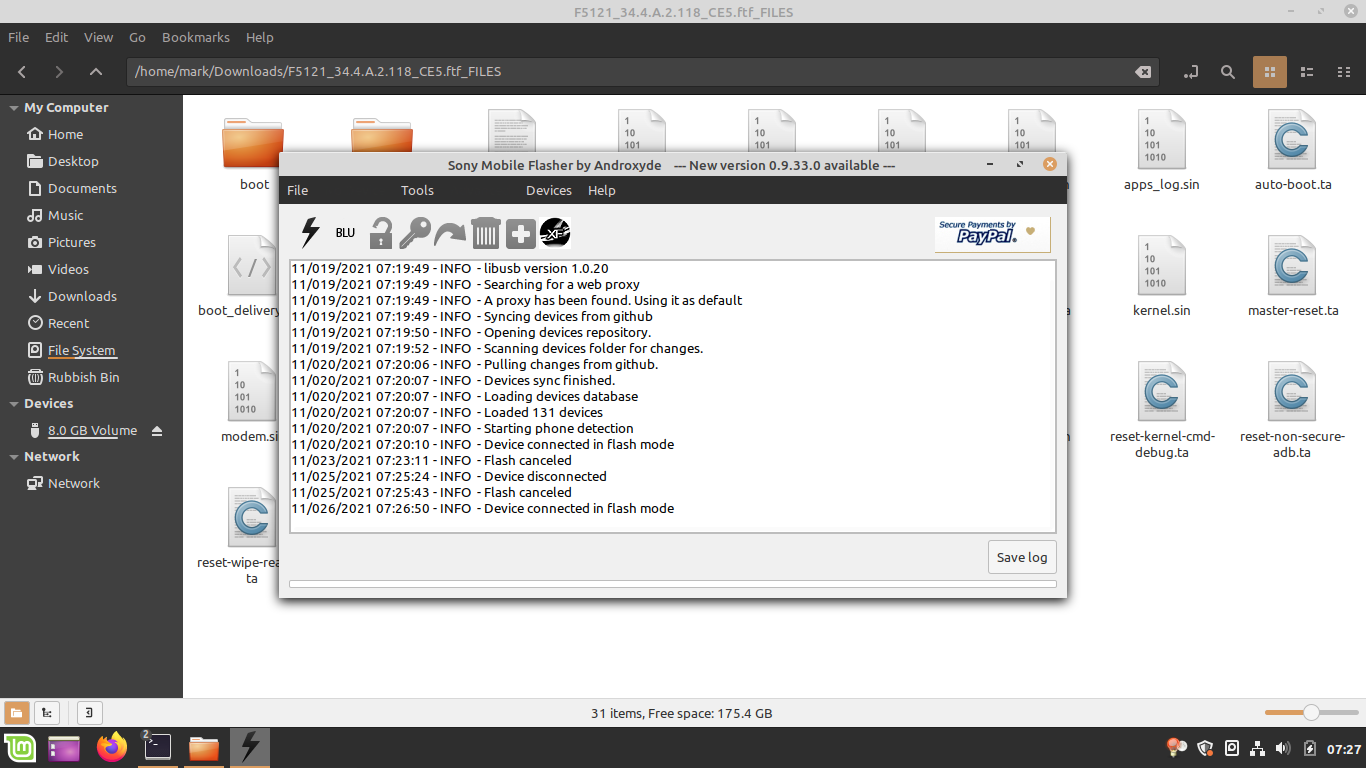
Task: Clear the location path entry
Action: (1142, 72)
